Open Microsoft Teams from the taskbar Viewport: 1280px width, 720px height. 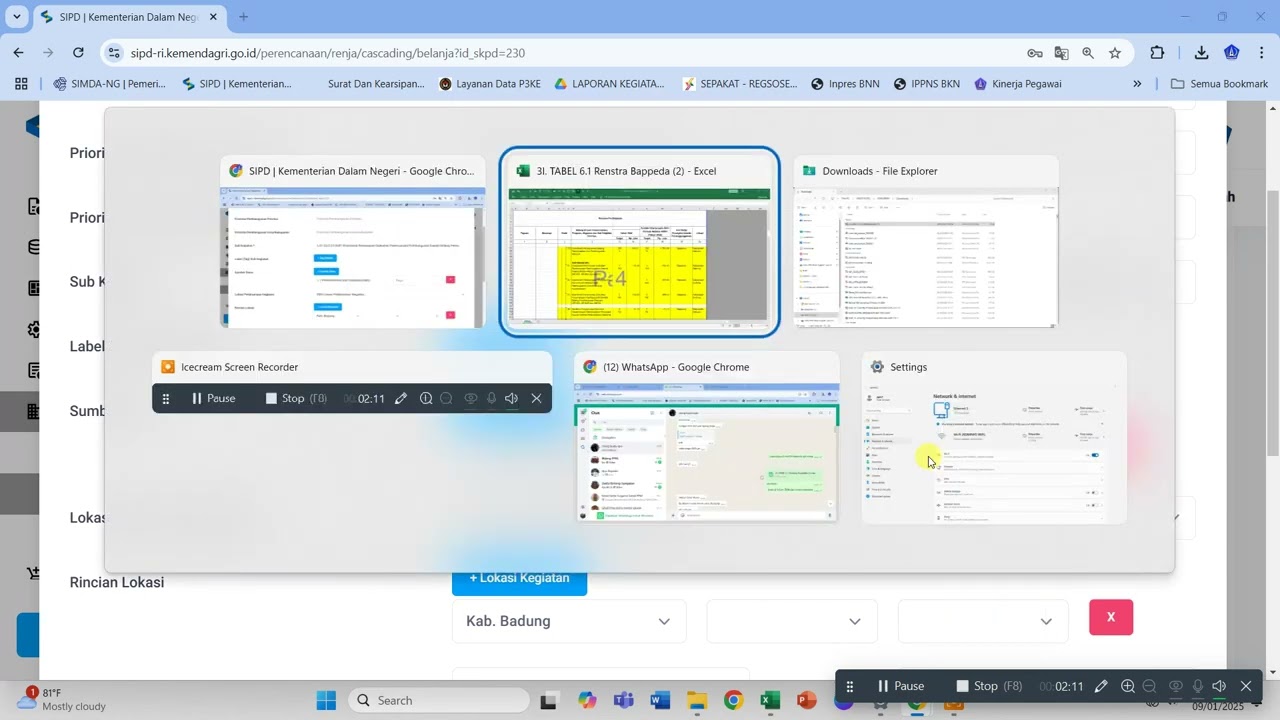click(x=623, y=700)
